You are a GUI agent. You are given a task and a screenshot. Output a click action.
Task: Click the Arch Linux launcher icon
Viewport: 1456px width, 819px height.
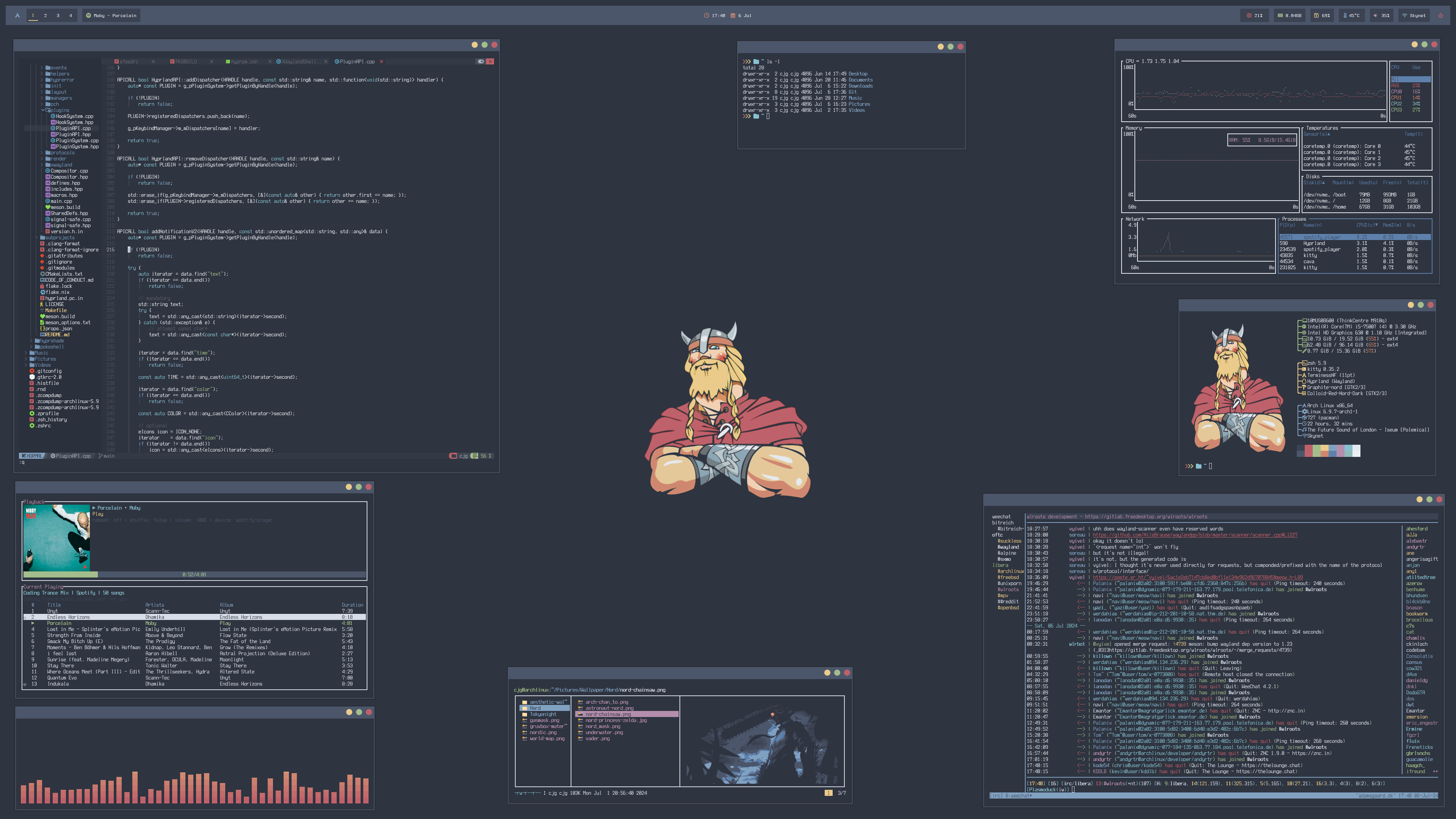[17, 15]
